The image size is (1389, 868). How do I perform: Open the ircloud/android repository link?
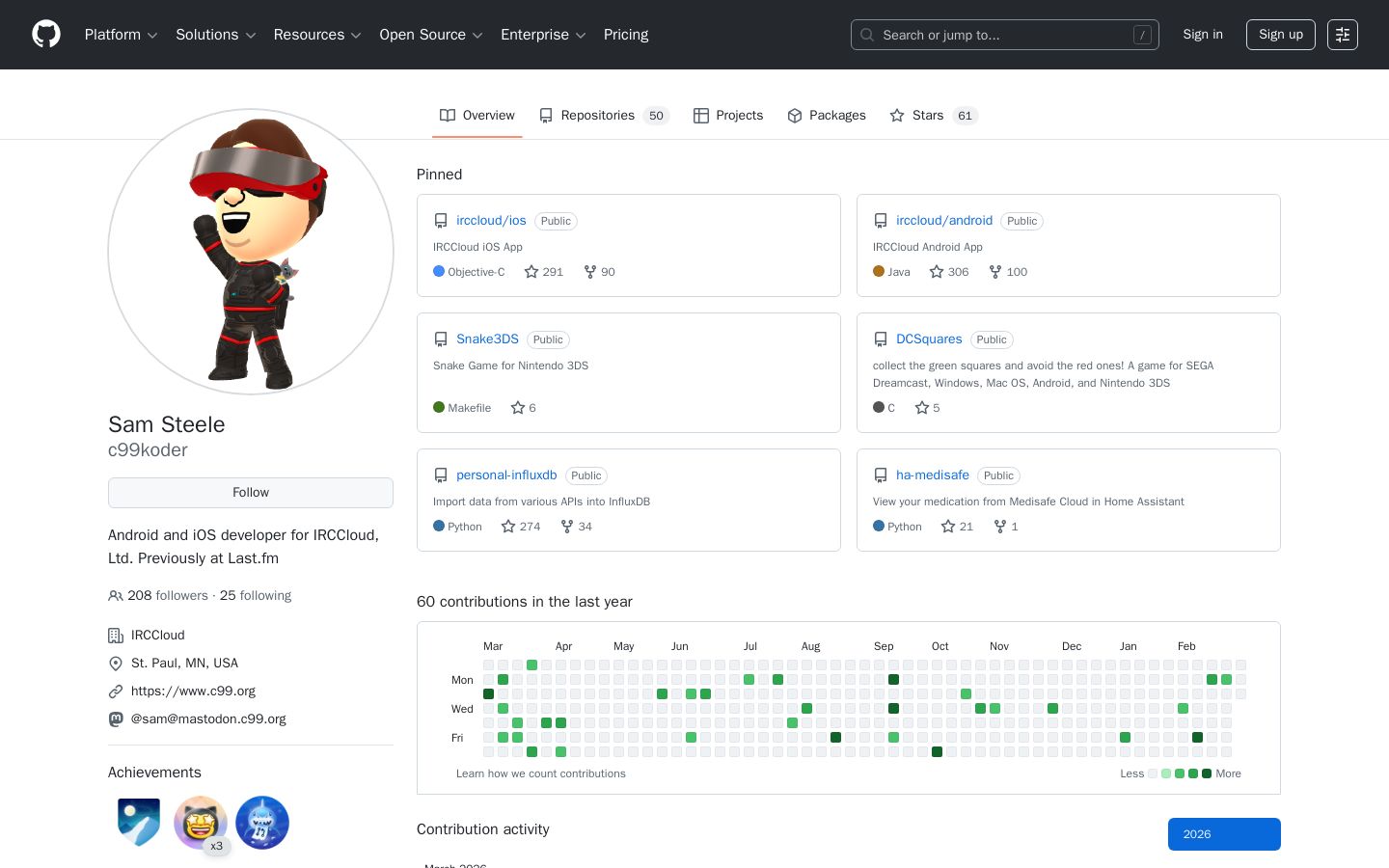[x=944, y=221]
